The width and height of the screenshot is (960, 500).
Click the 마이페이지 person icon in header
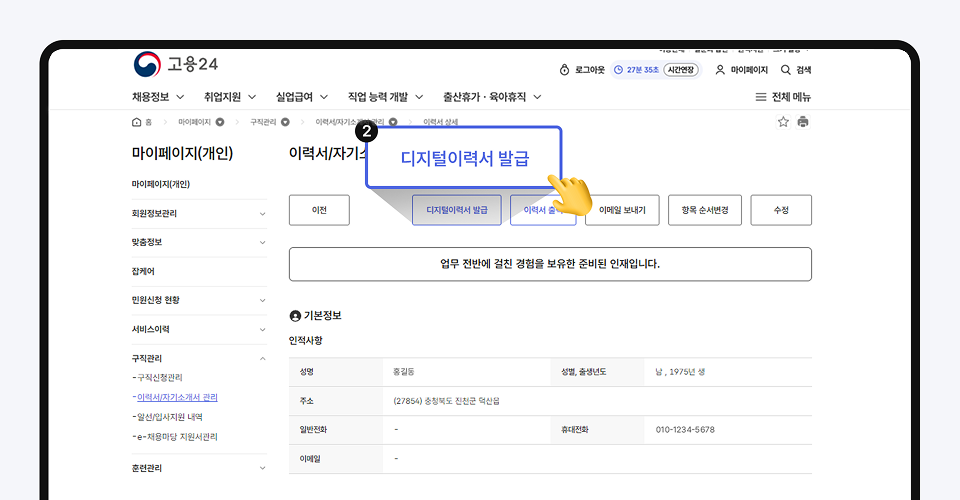click(x=720, y=70)
